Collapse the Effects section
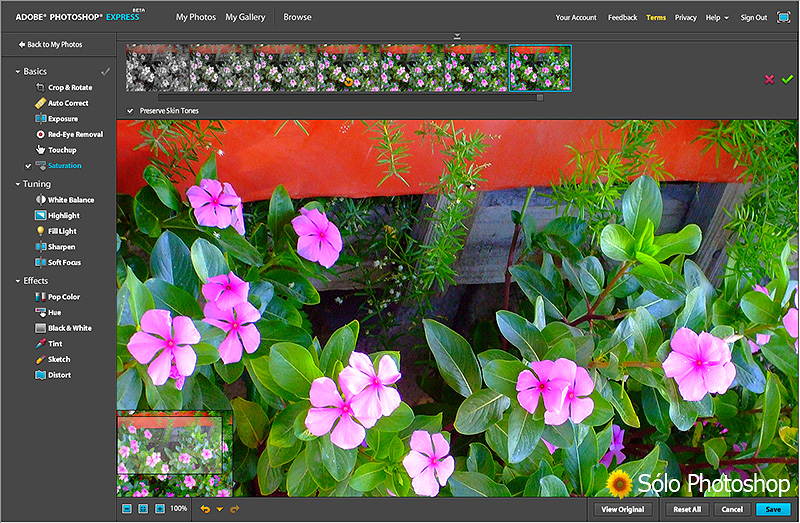The height and width of the screenshot is (523, 800). point(18,281)
